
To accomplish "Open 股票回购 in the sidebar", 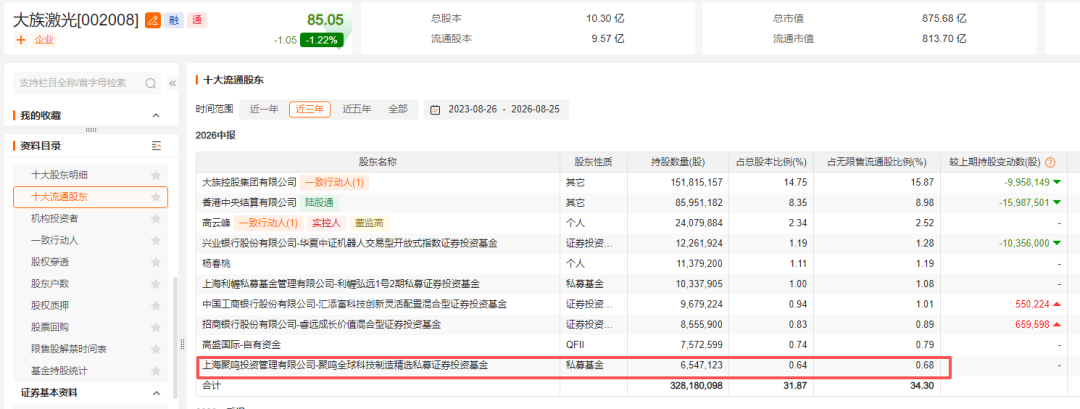I will click(50, 327).
